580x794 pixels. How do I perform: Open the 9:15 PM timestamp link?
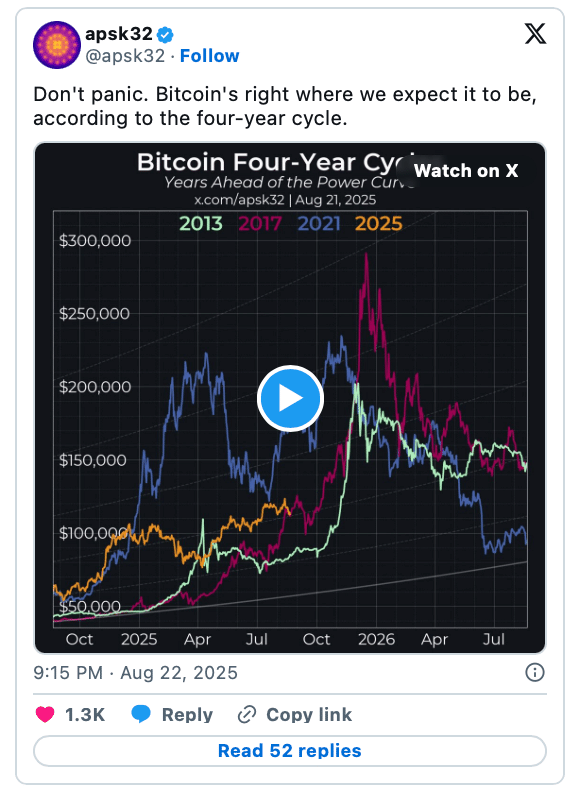135,672
